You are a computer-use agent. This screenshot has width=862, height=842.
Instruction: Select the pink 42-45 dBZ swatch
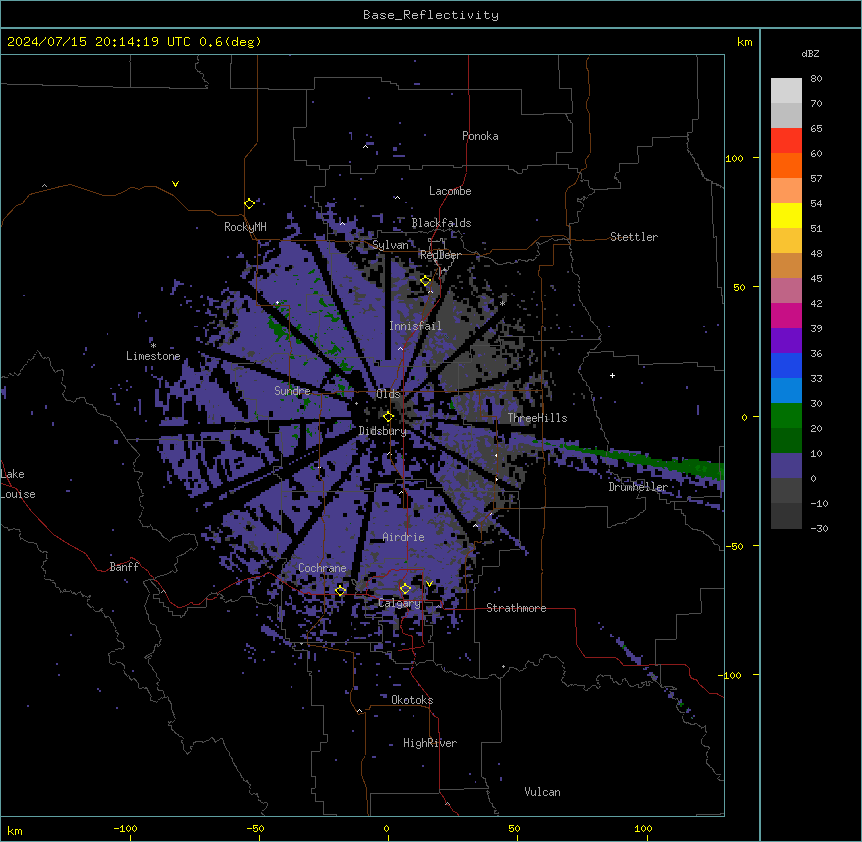786,291
